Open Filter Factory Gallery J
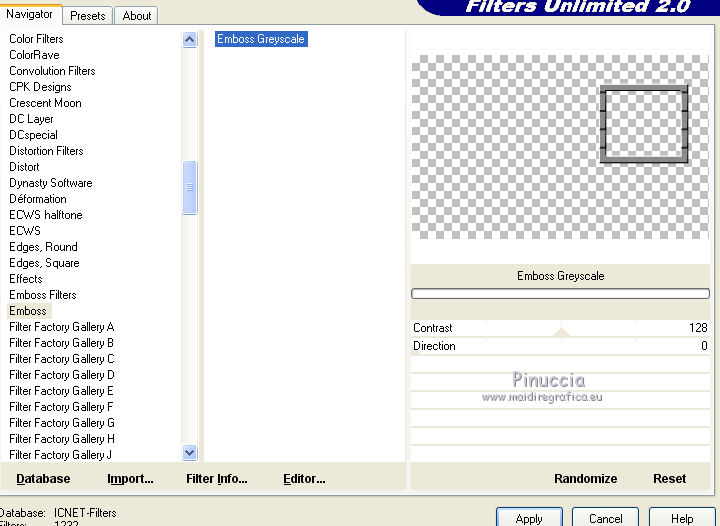720x526 pixels. tap(61, 455)
